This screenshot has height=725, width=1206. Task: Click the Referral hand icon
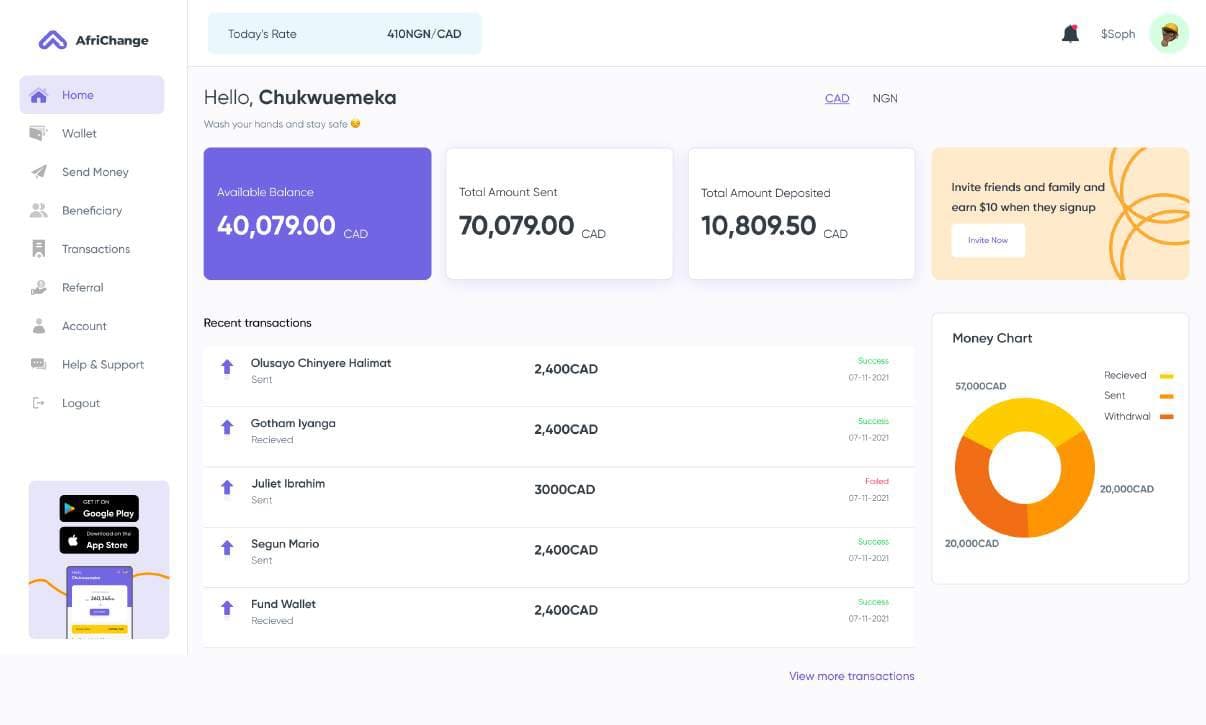point(39,287)
